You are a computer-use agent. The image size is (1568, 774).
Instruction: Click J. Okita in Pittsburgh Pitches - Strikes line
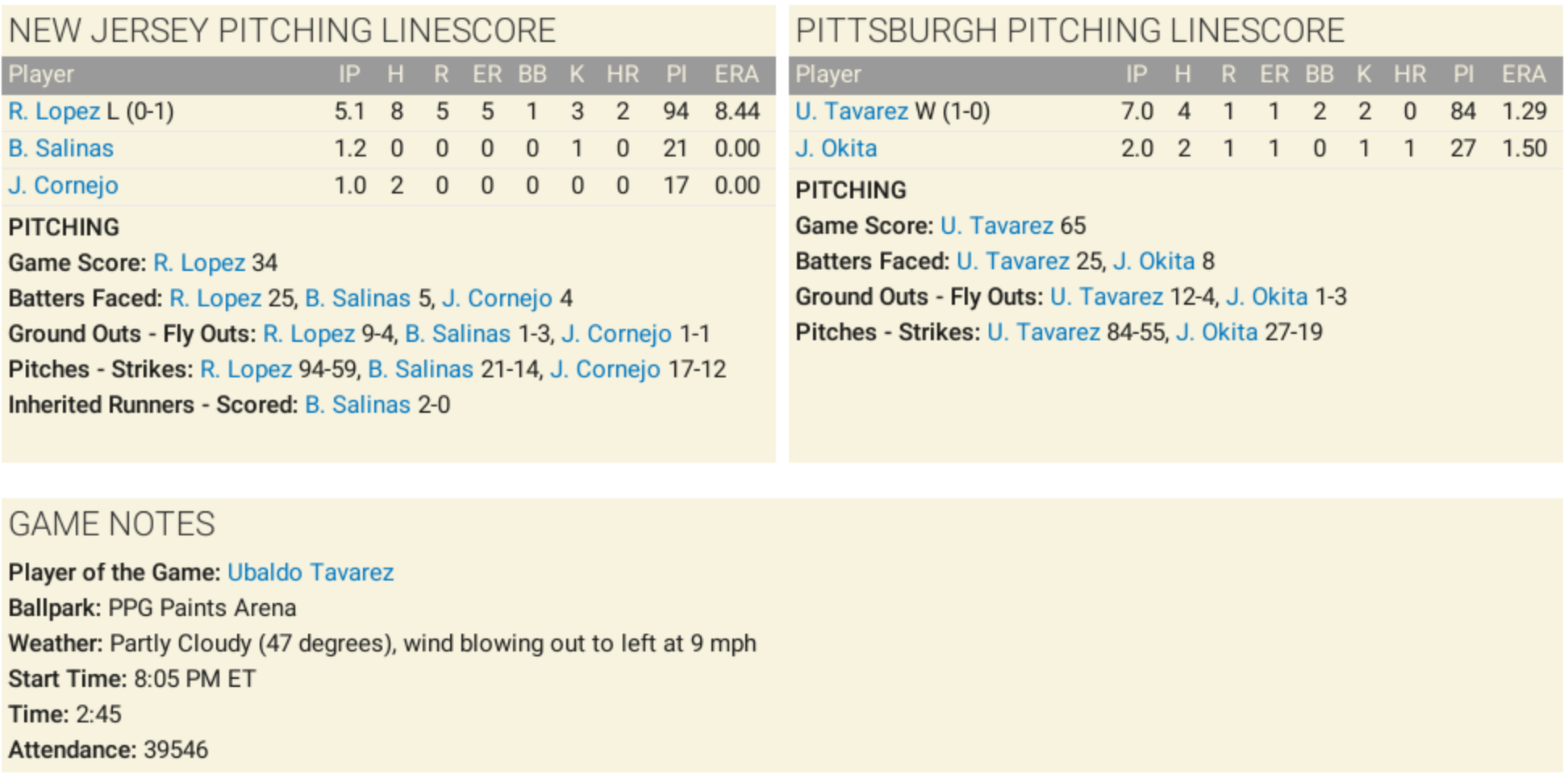[x=1216, y=332]
